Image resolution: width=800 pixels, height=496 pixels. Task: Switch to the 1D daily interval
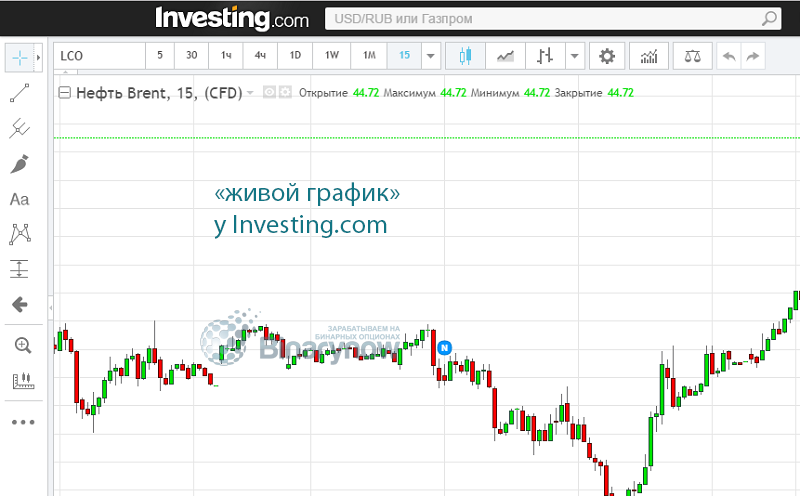295,56
